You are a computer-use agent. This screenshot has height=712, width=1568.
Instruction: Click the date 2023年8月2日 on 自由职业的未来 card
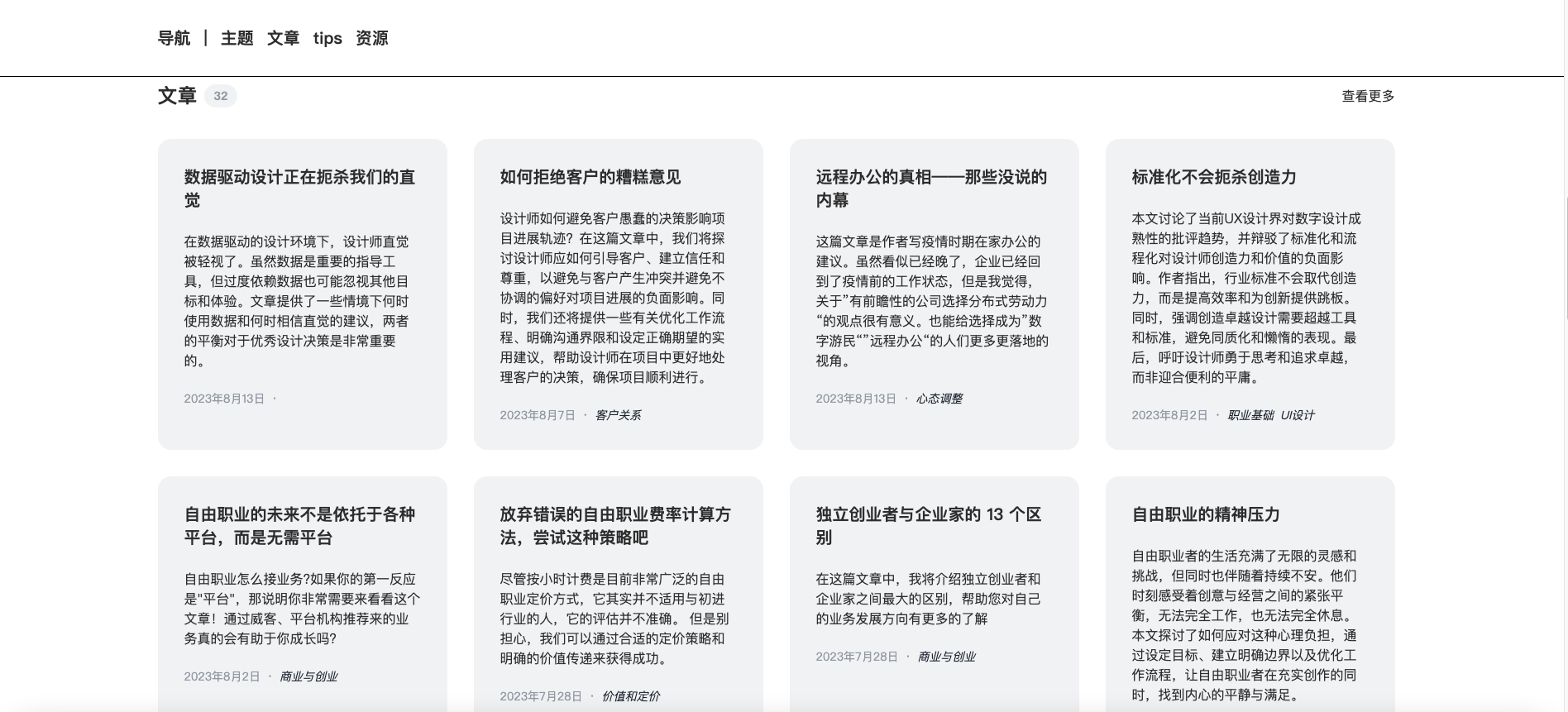[222, 676]
